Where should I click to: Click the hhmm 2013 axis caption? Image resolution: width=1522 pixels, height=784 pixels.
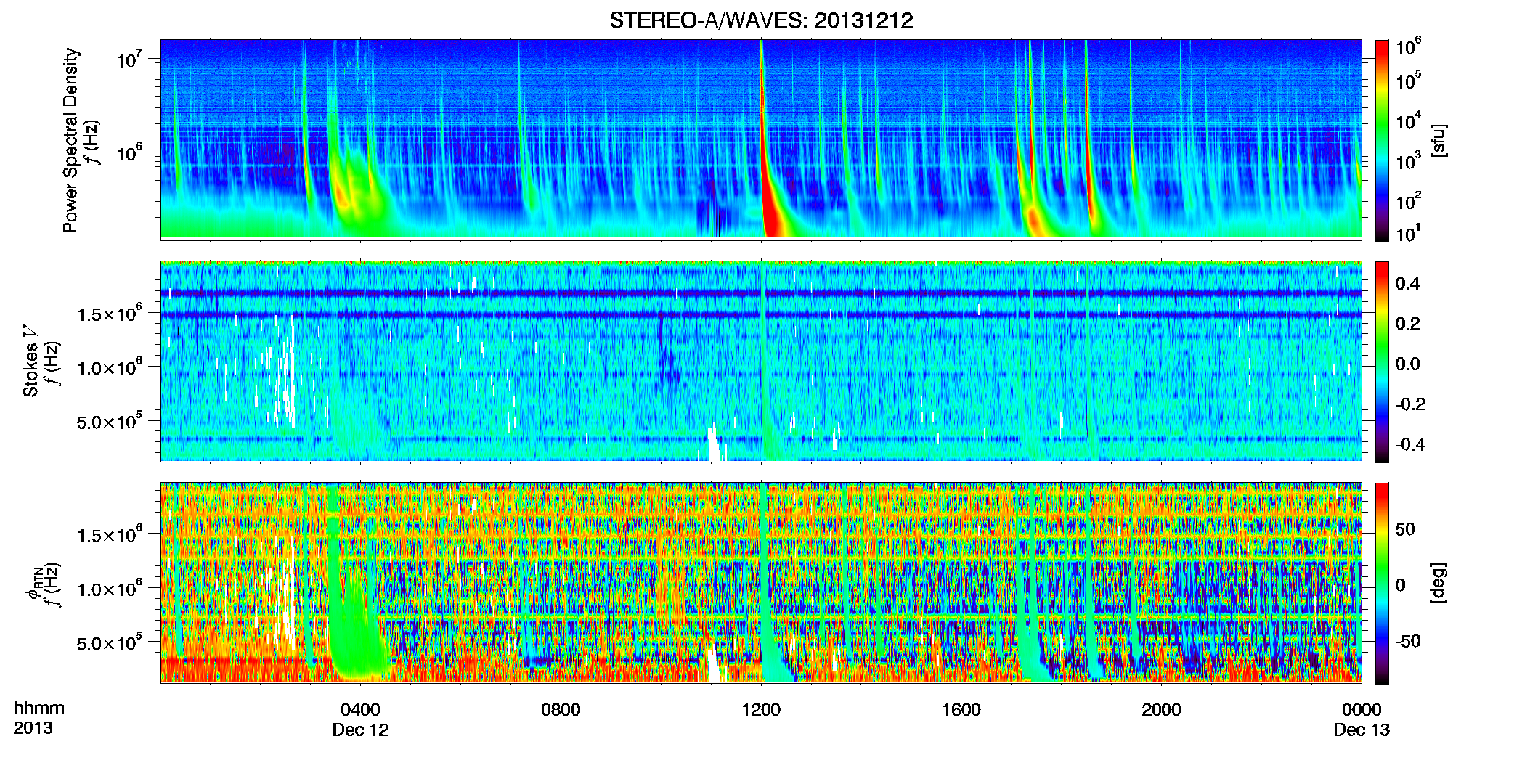(38, 718)
